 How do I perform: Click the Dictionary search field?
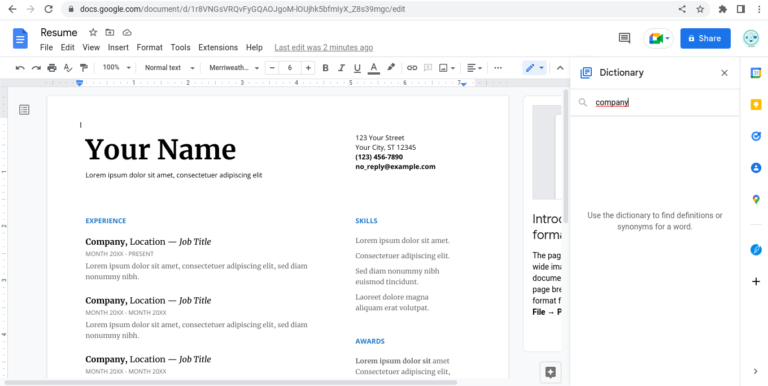click(654, 102)
